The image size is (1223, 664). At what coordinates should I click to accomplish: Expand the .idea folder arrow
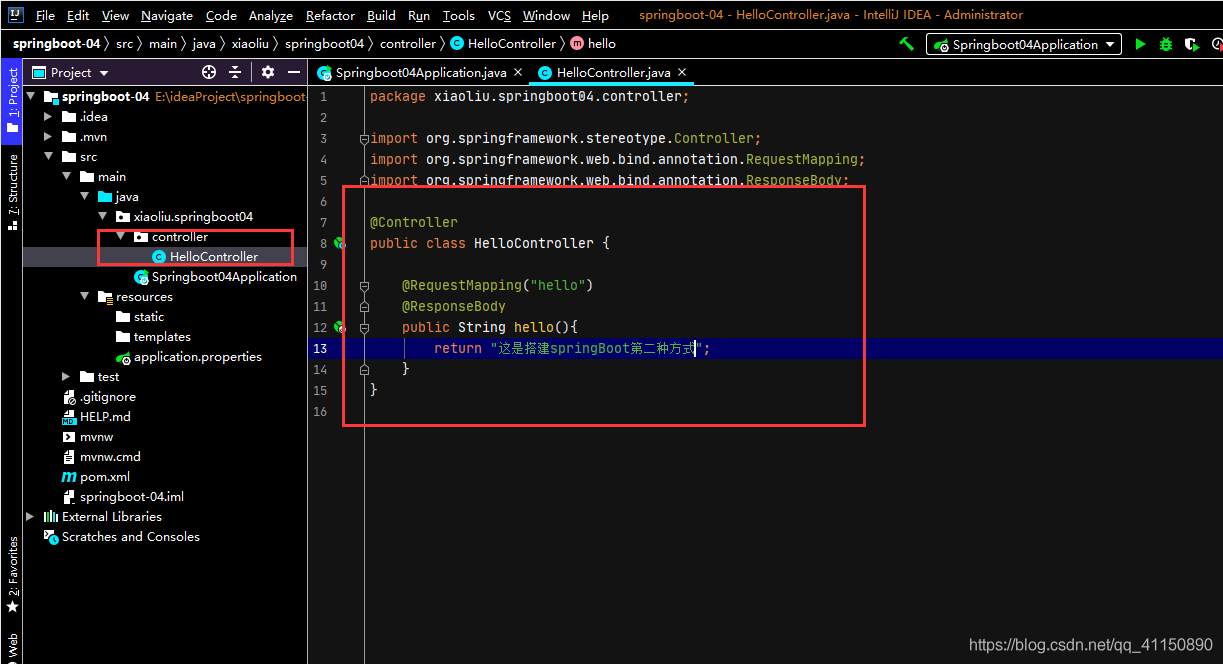(x=49, y=117)
